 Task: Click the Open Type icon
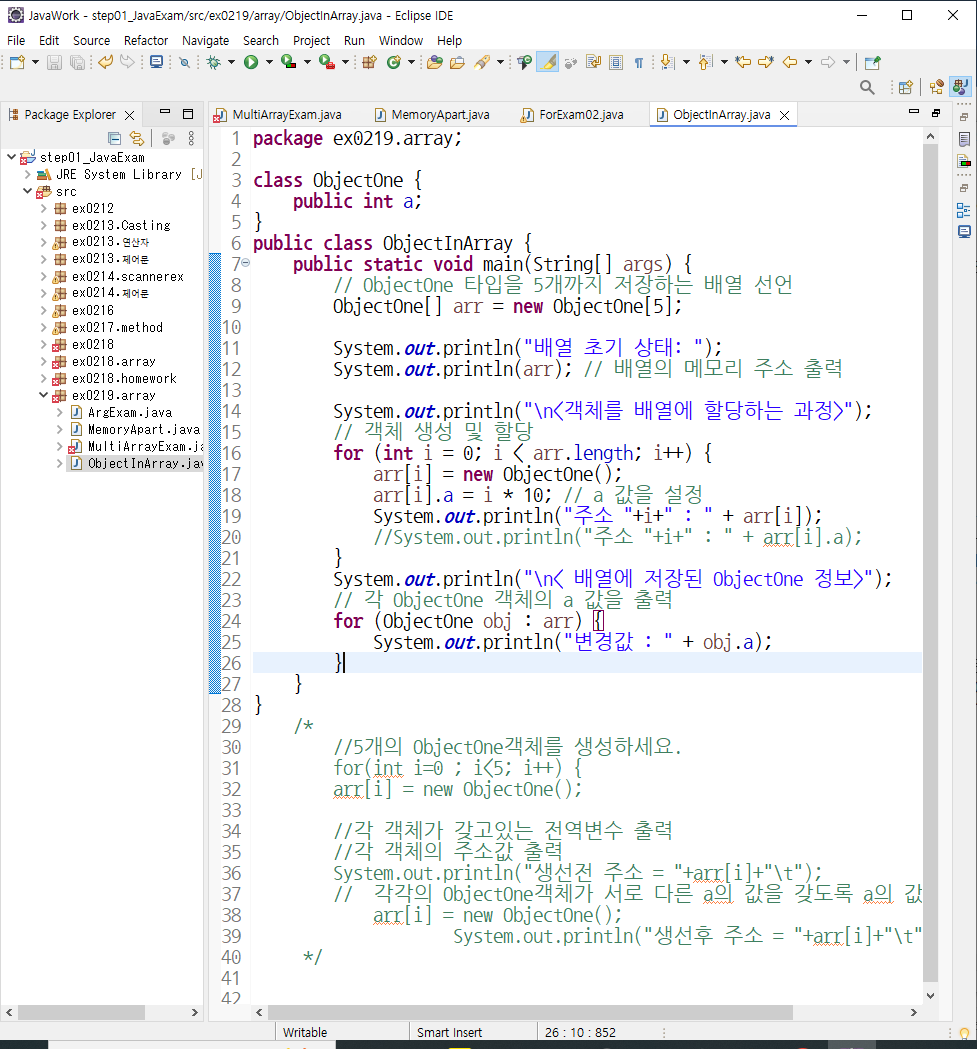click(435, 62)
